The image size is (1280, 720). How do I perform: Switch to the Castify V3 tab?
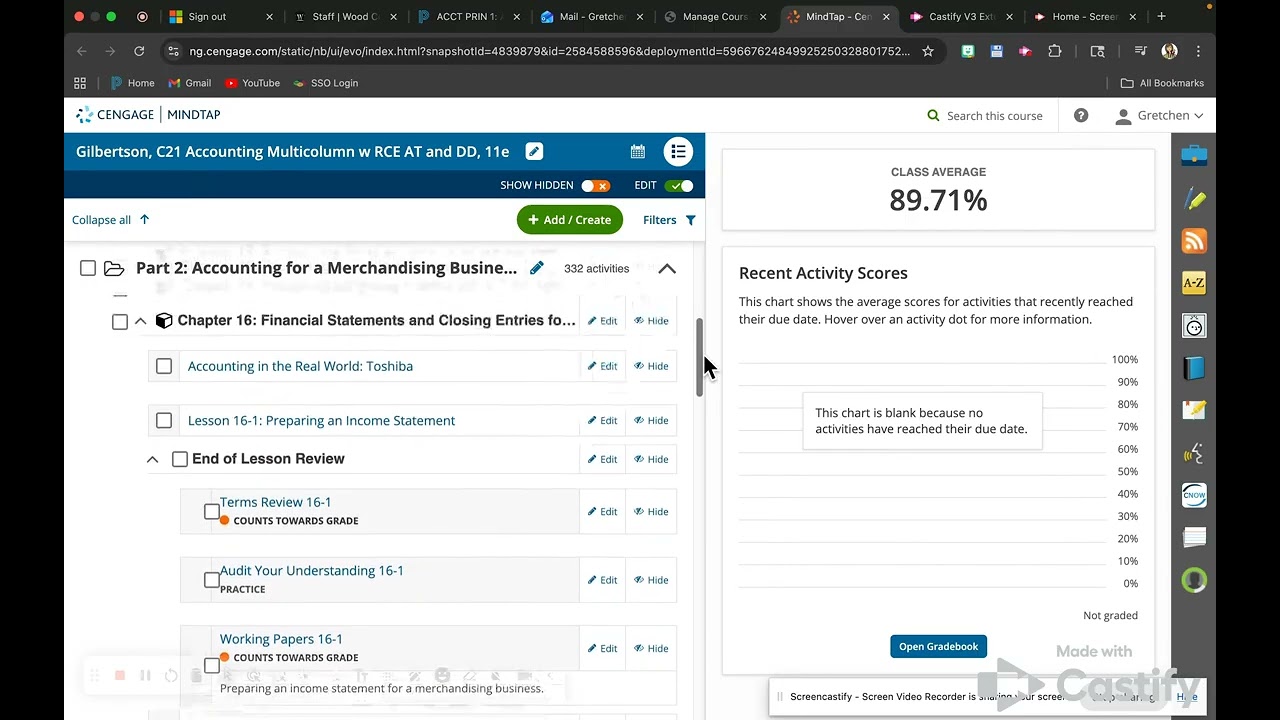(962, 17)
